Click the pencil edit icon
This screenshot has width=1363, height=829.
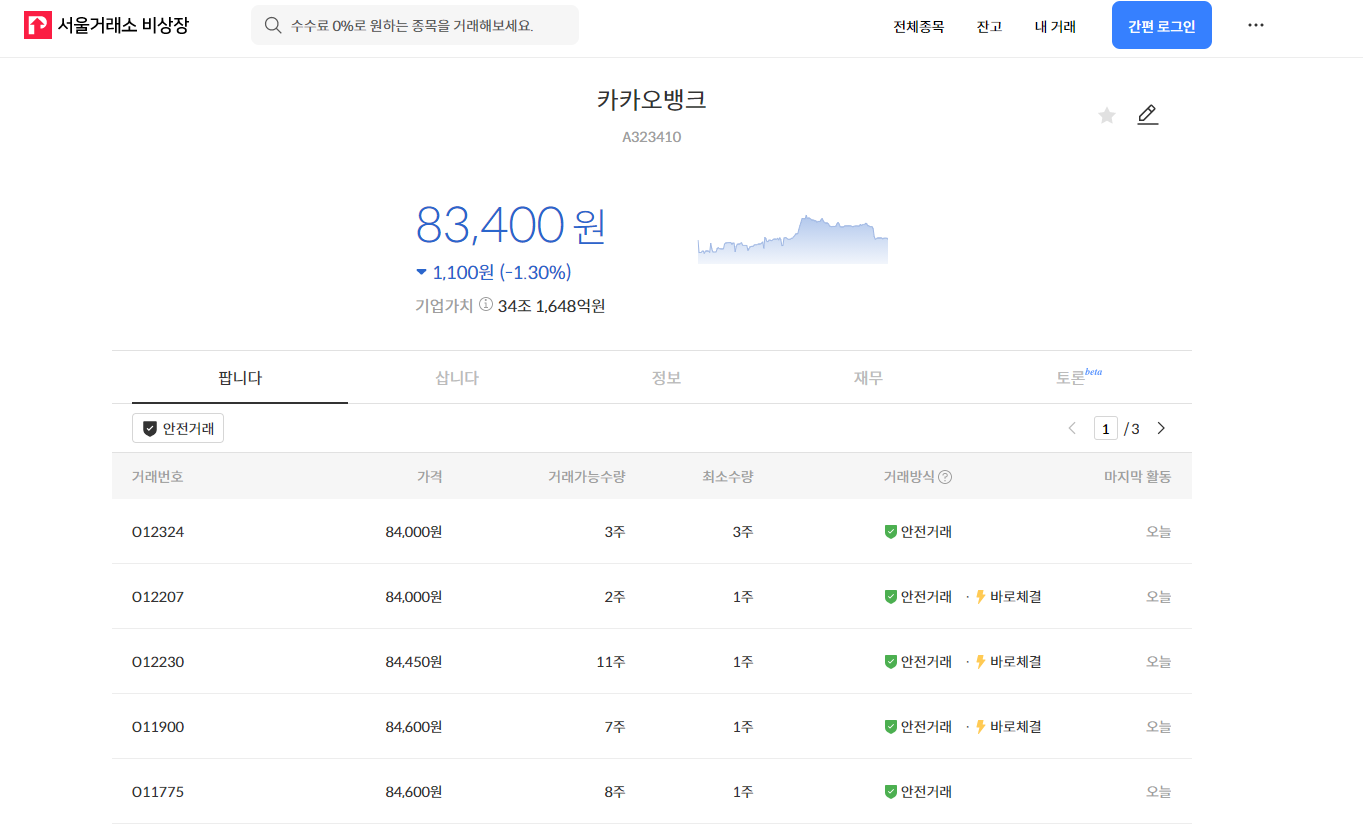point(1148,115)
